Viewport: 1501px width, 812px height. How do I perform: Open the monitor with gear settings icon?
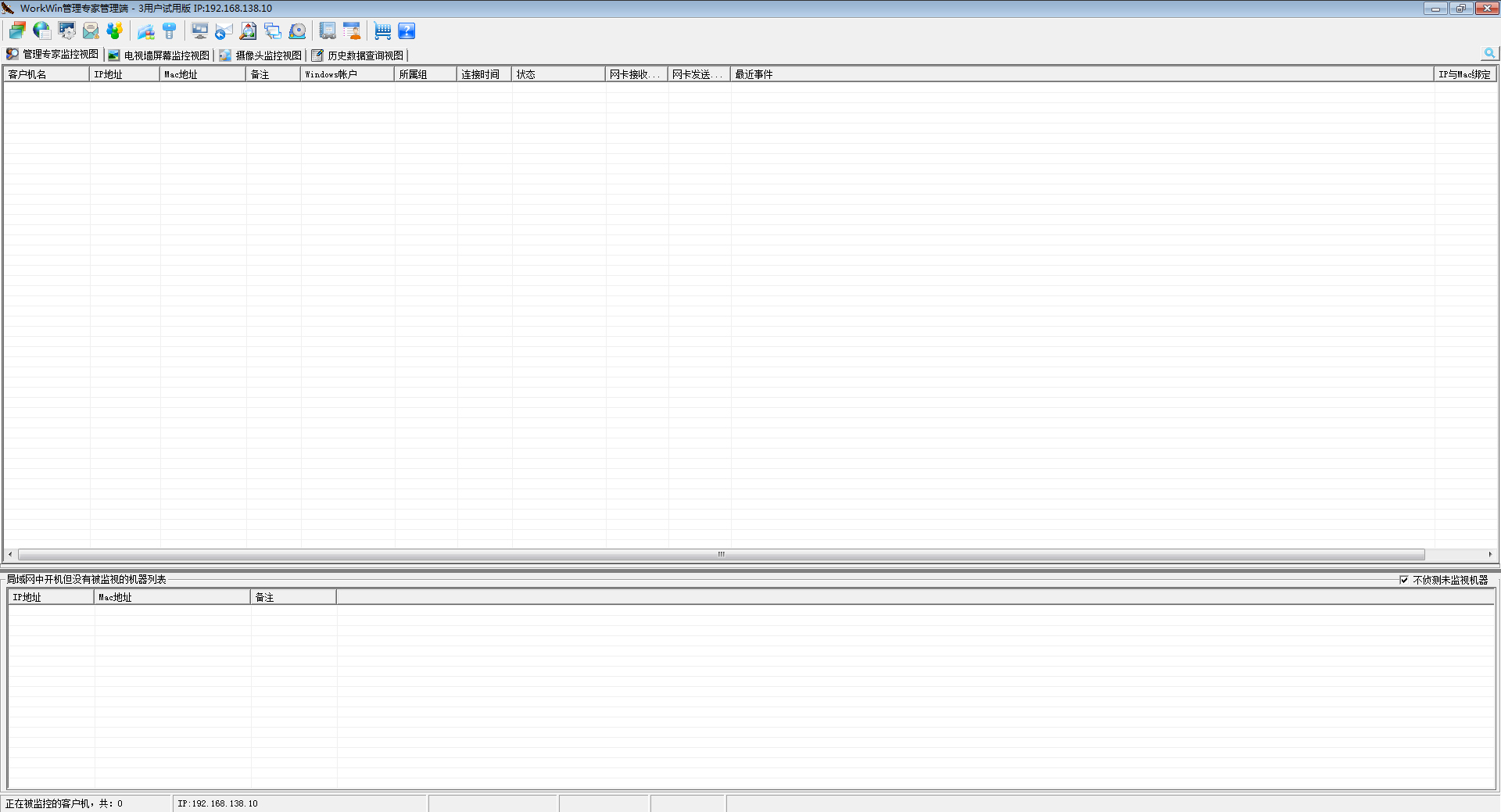(x=66, y=31)
